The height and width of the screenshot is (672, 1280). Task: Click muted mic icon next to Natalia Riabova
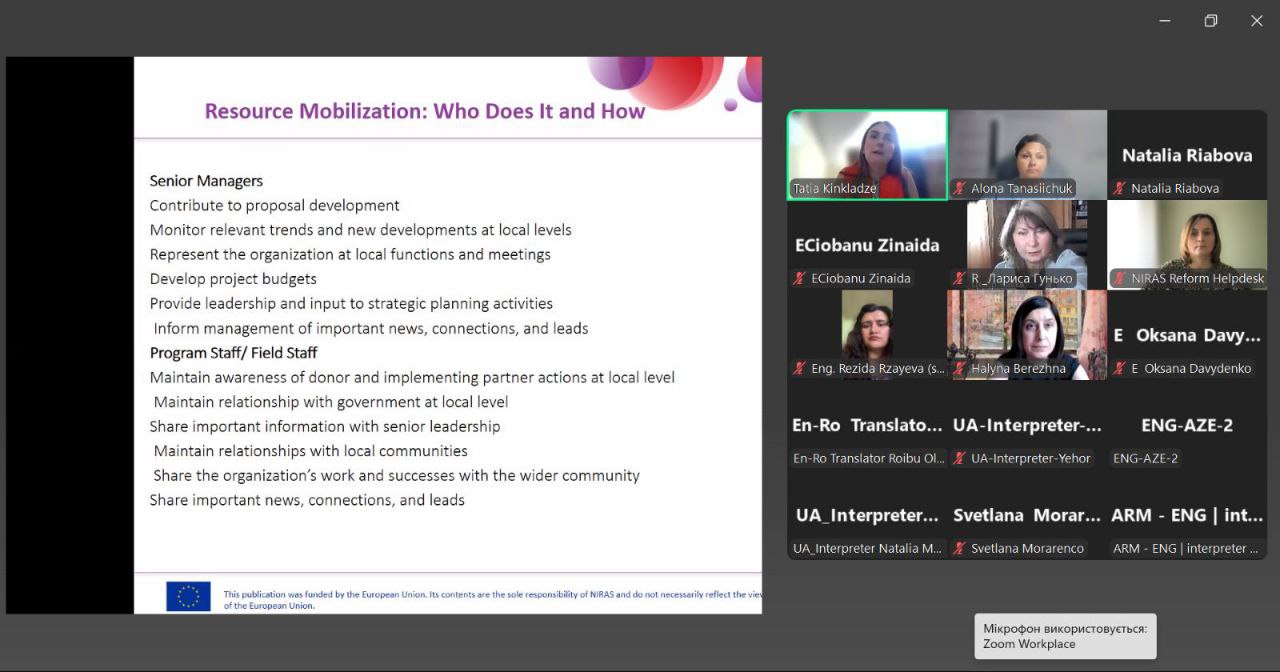[1120, 188]
